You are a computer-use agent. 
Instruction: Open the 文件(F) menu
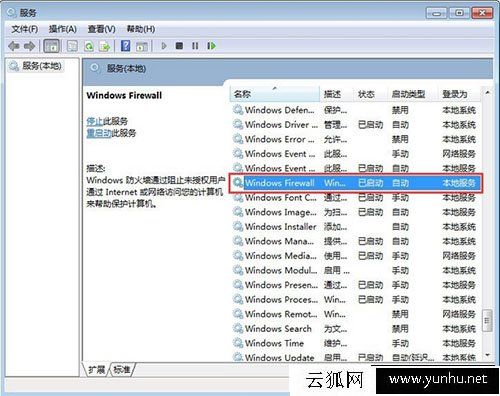click(x=25, y=29)
